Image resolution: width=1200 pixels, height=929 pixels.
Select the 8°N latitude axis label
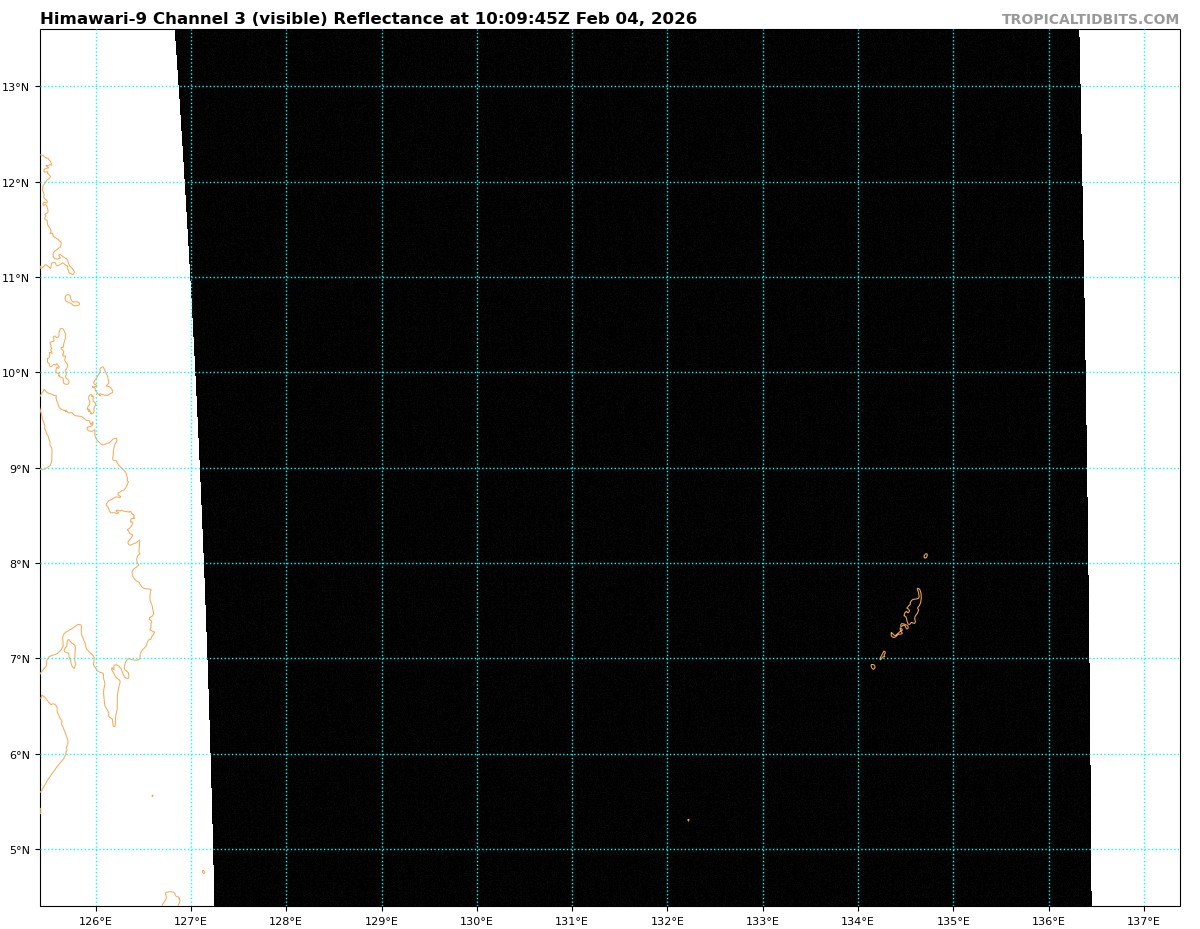click(18, 564)
